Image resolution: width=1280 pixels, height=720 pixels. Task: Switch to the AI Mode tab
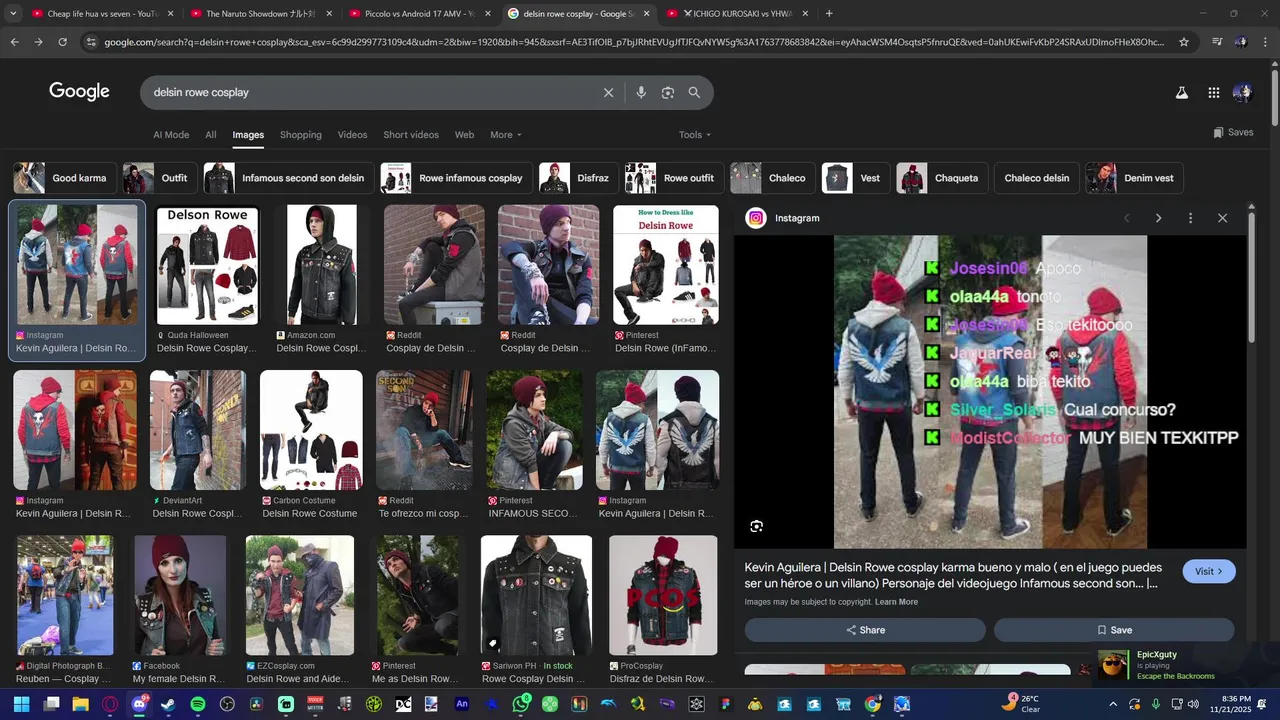171,135
